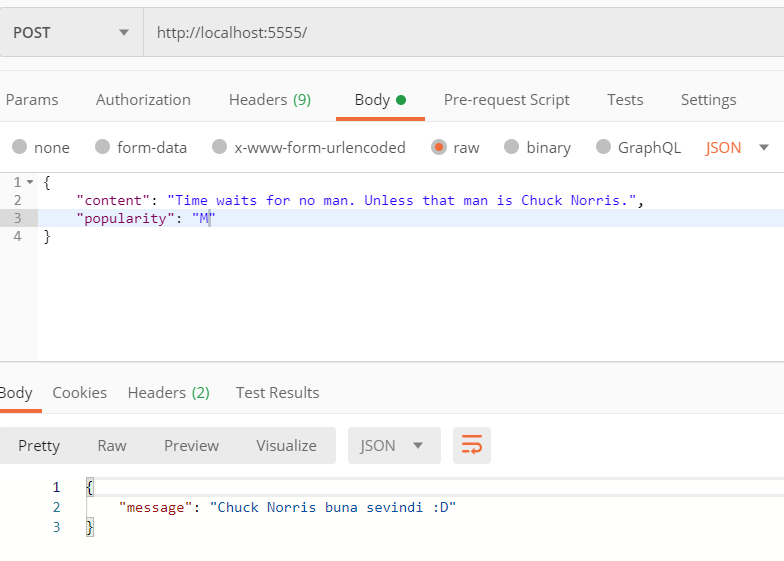This screenshot has width=784, height=561.
Task: Select the binary body radio button
Action: pos(512,147)
